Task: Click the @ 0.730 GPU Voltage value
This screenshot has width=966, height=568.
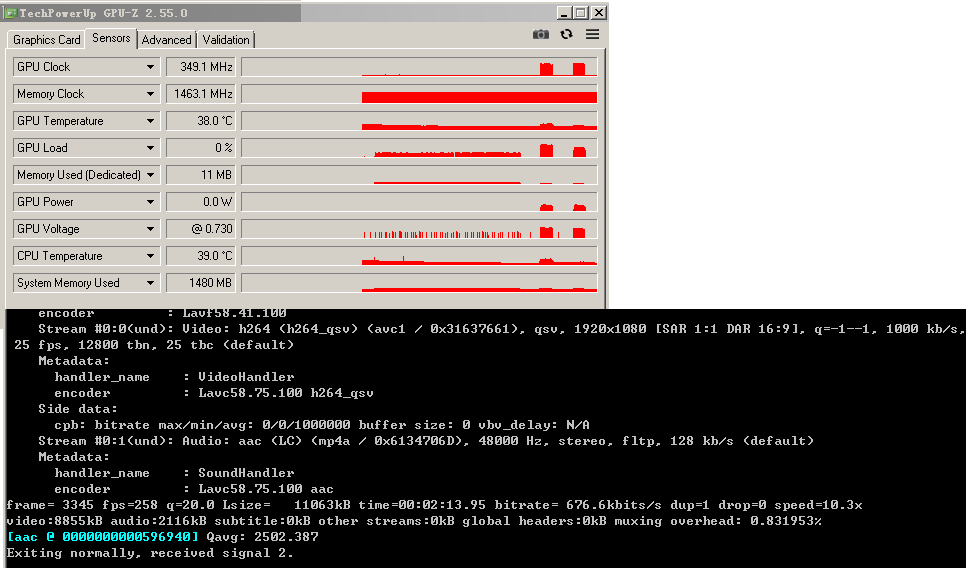Action: pos(200,229)
